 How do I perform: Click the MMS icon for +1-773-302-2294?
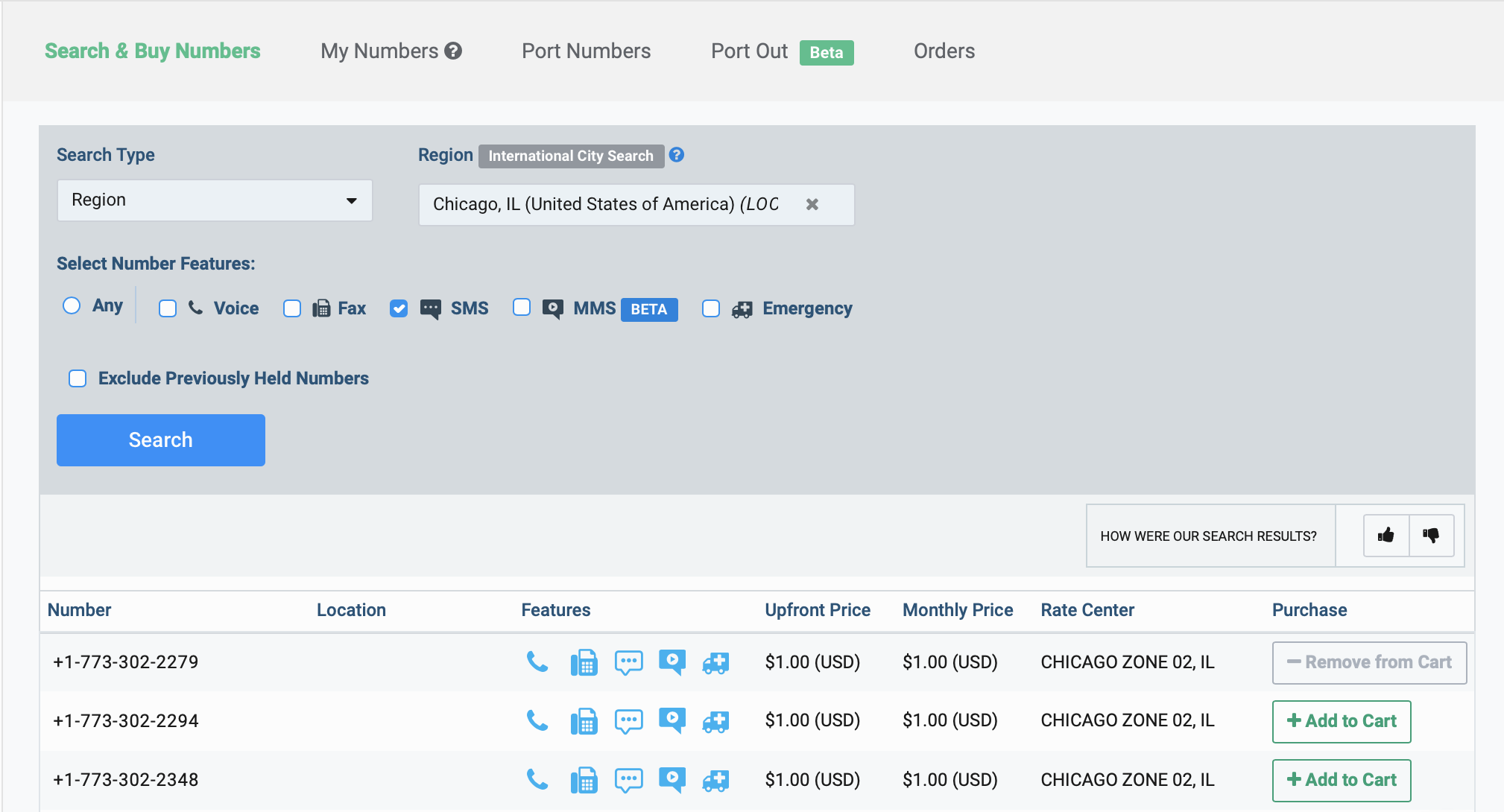672,721
